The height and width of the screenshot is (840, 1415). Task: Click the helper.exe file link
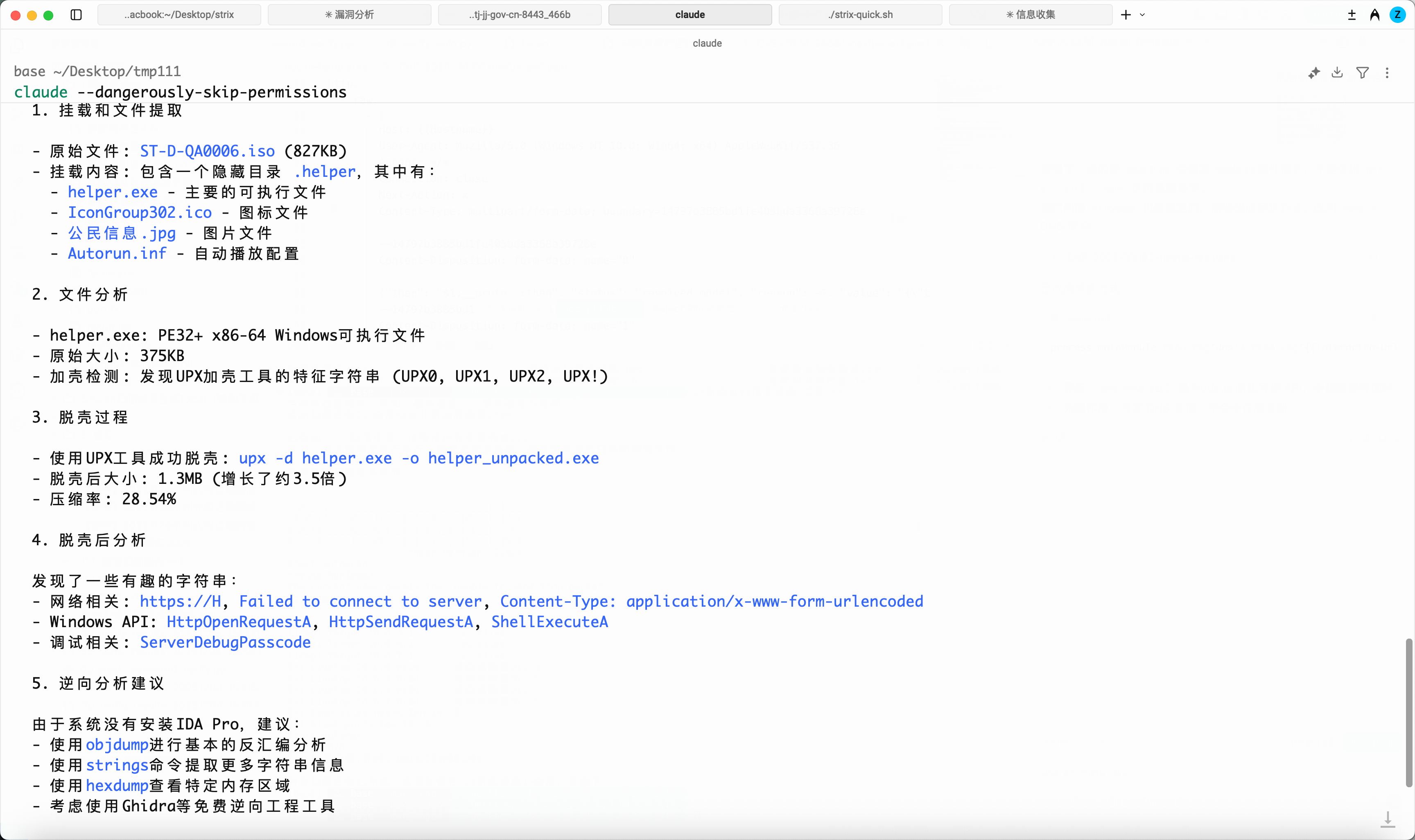113,192
